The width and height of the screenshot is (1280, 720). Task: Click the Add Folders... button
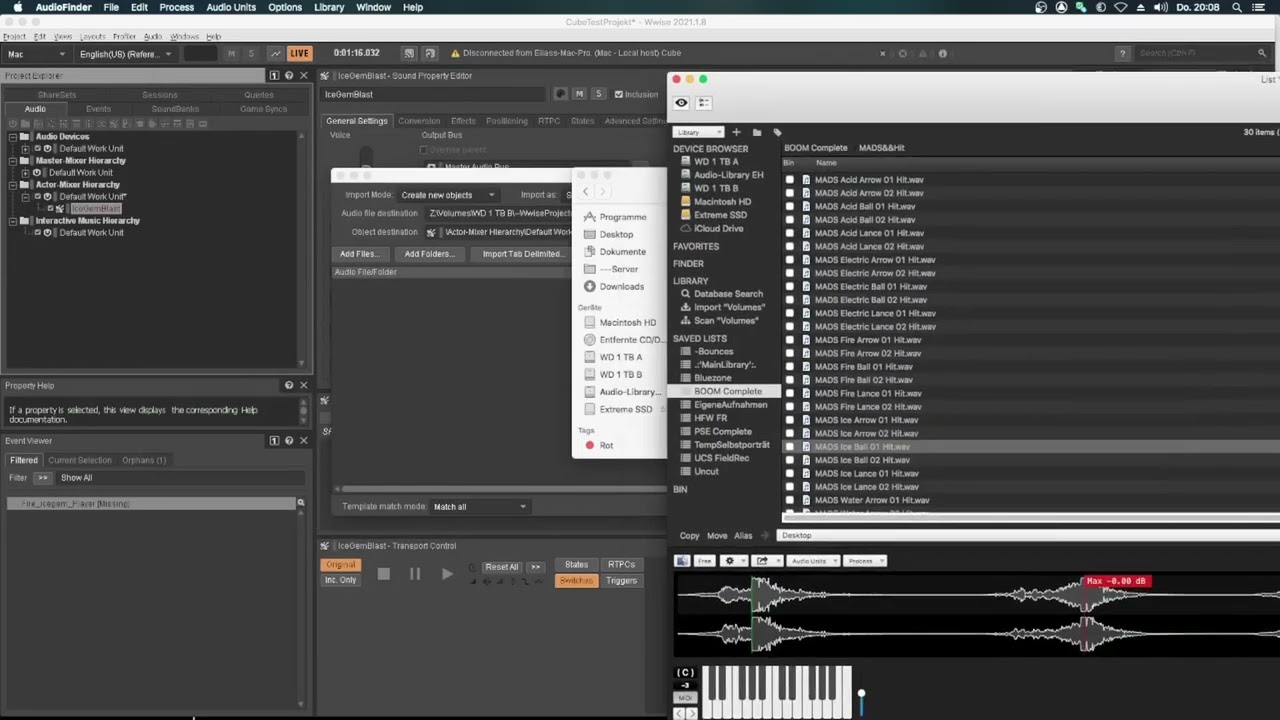pos(430,254)
